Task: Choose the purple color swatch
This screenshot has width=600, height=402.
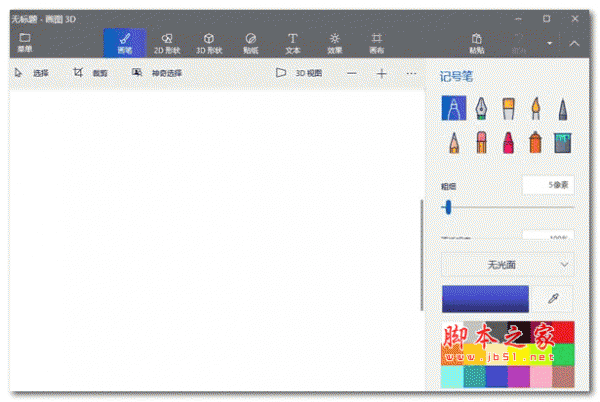Action: coord(519,376)
